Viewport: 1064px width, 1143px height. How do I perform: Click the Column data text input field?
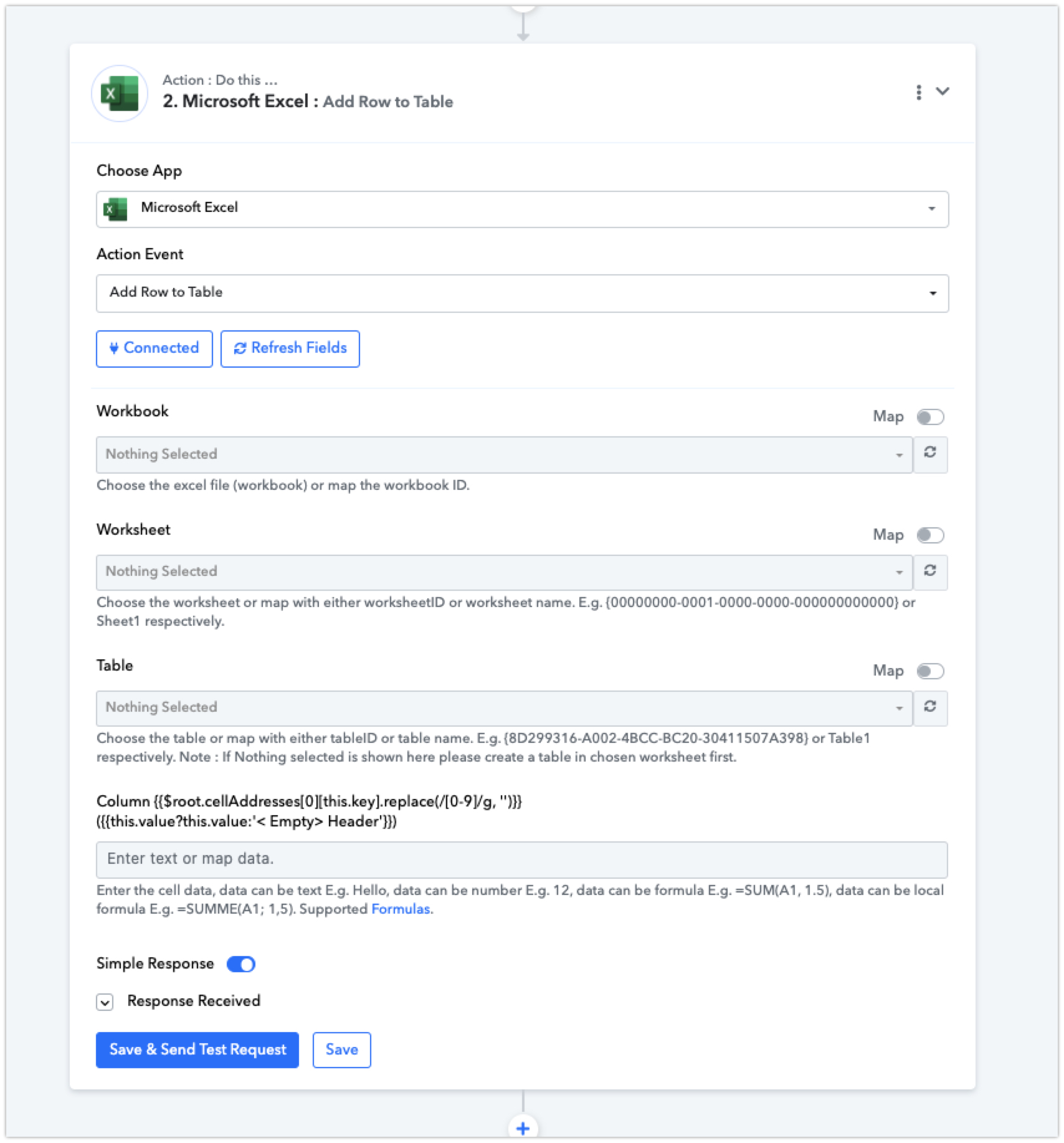tap(522, 859)
